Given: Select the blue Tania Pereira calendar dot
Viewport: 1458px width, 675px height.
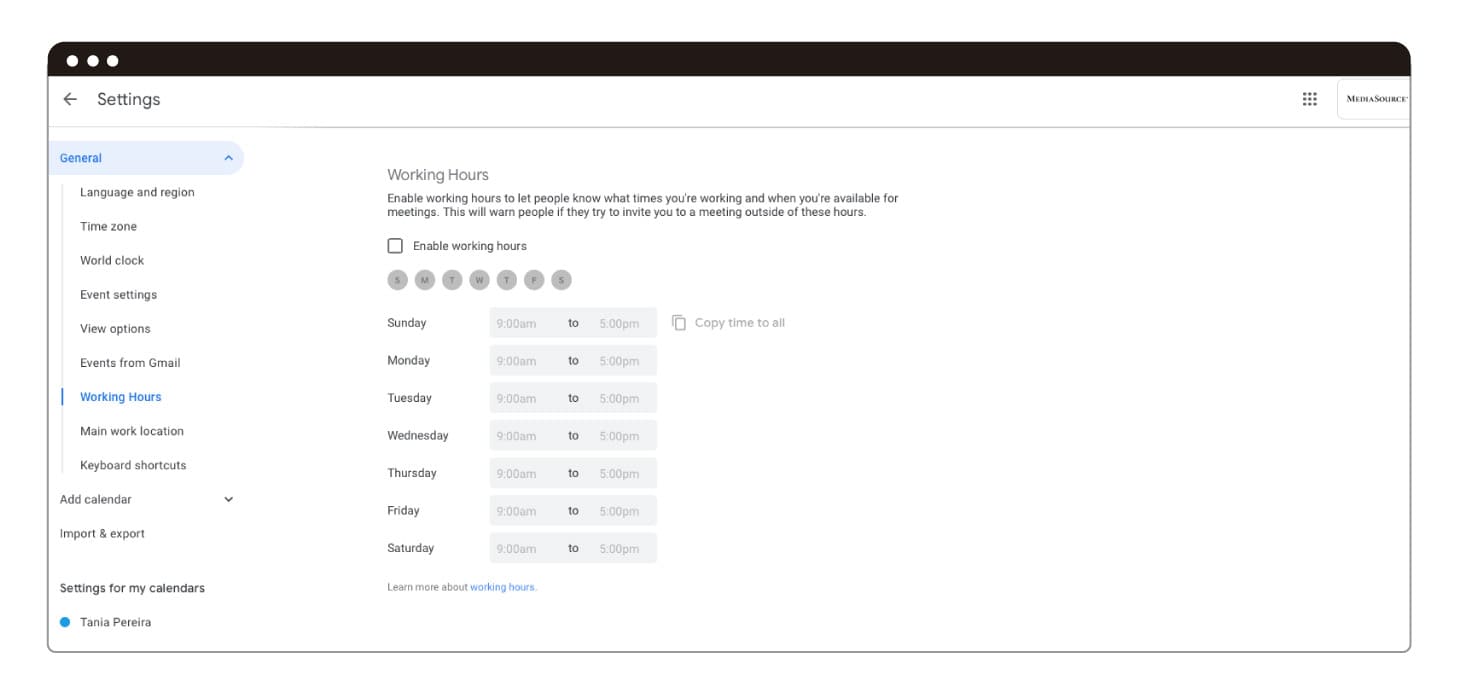Looking at the screenshot, I should (65, 622).
